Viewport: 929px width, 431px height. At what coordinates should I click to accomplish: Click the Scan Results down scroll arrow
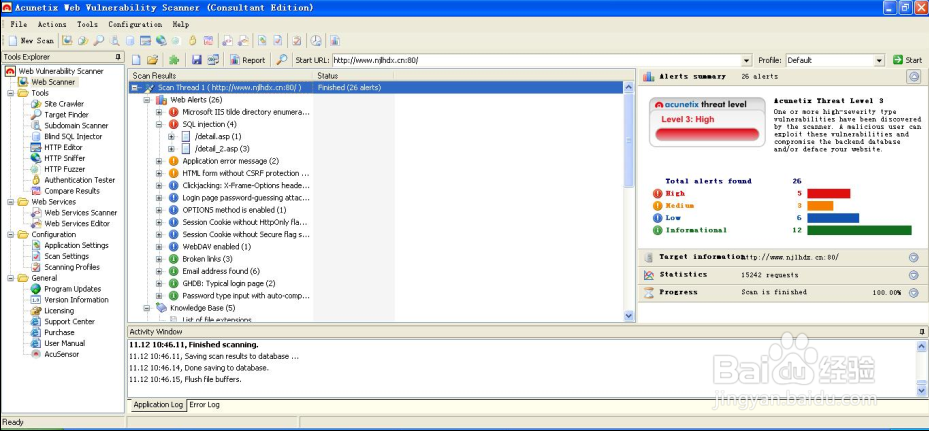pos(629,317)
